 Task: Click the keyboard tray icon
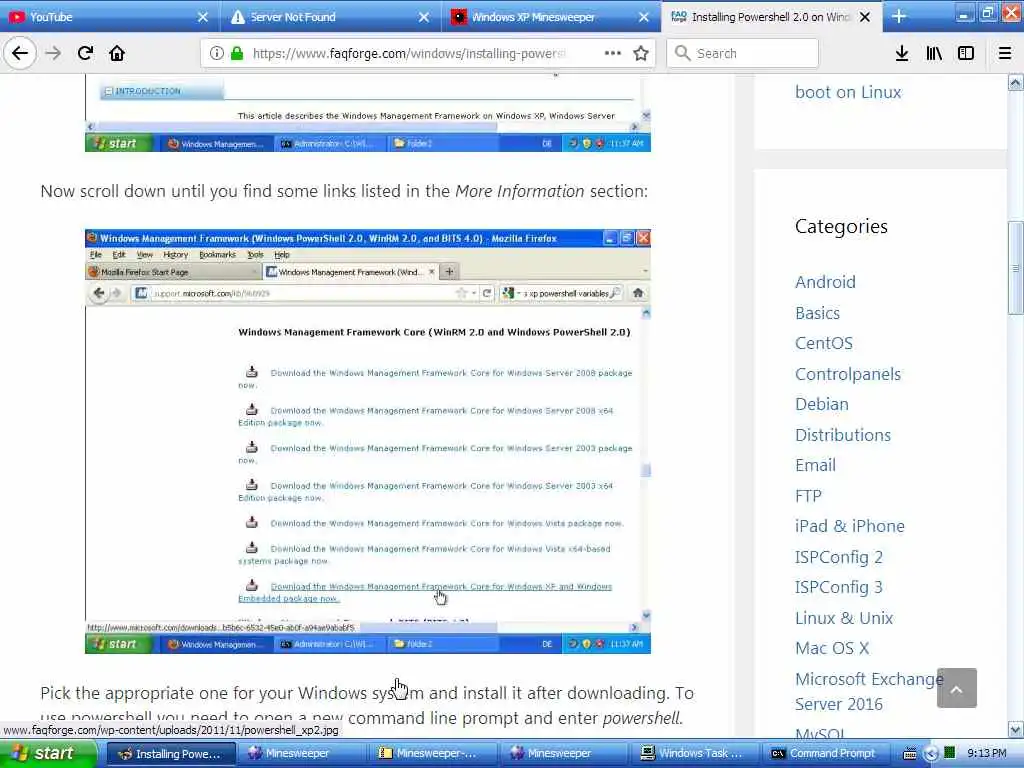[909, 754]
